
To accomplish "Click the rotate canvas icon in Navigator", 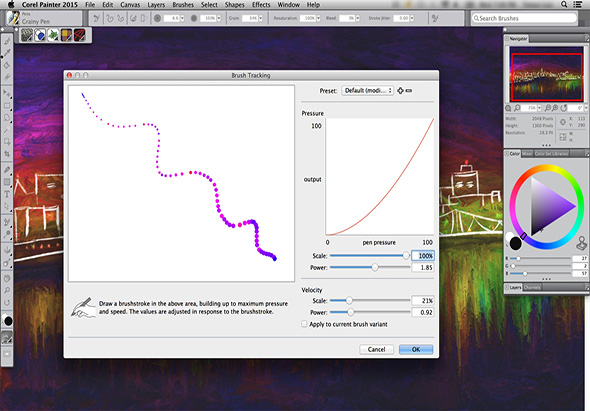I will click(564, 108).
